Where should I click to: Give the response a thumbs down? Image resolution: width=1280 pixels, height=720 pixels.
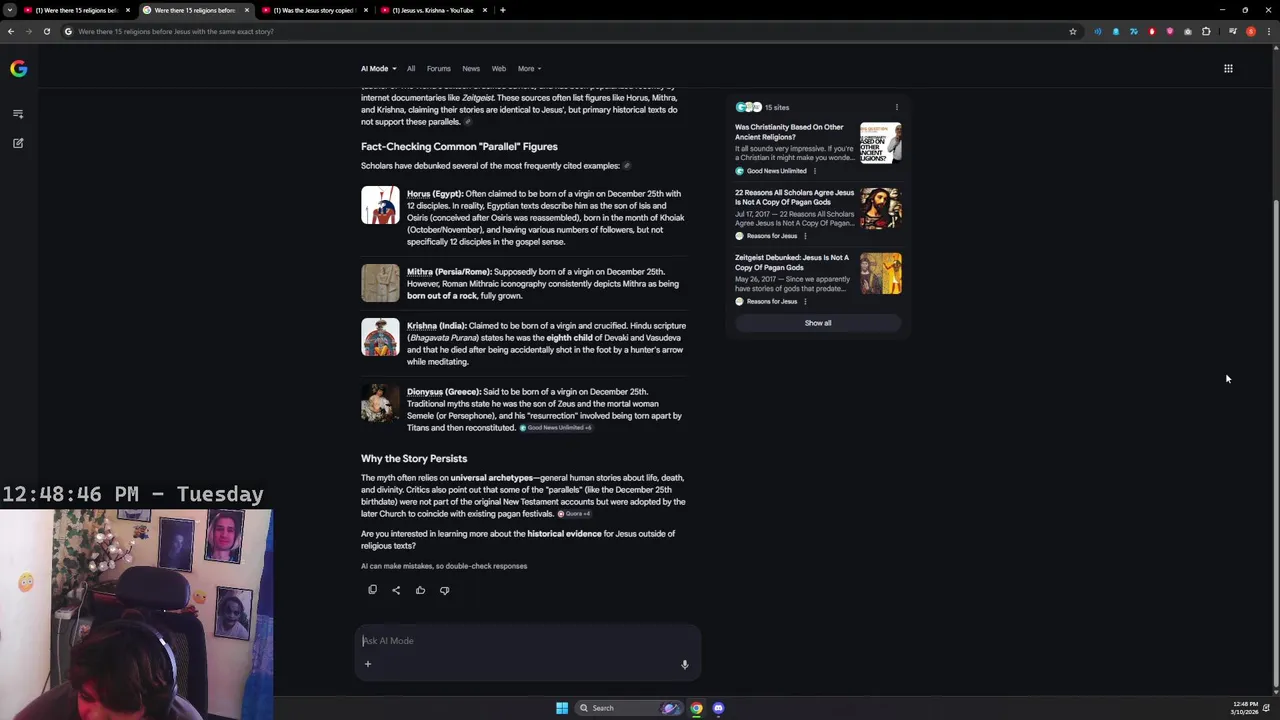pyautogui.click(x=444, y=590)
